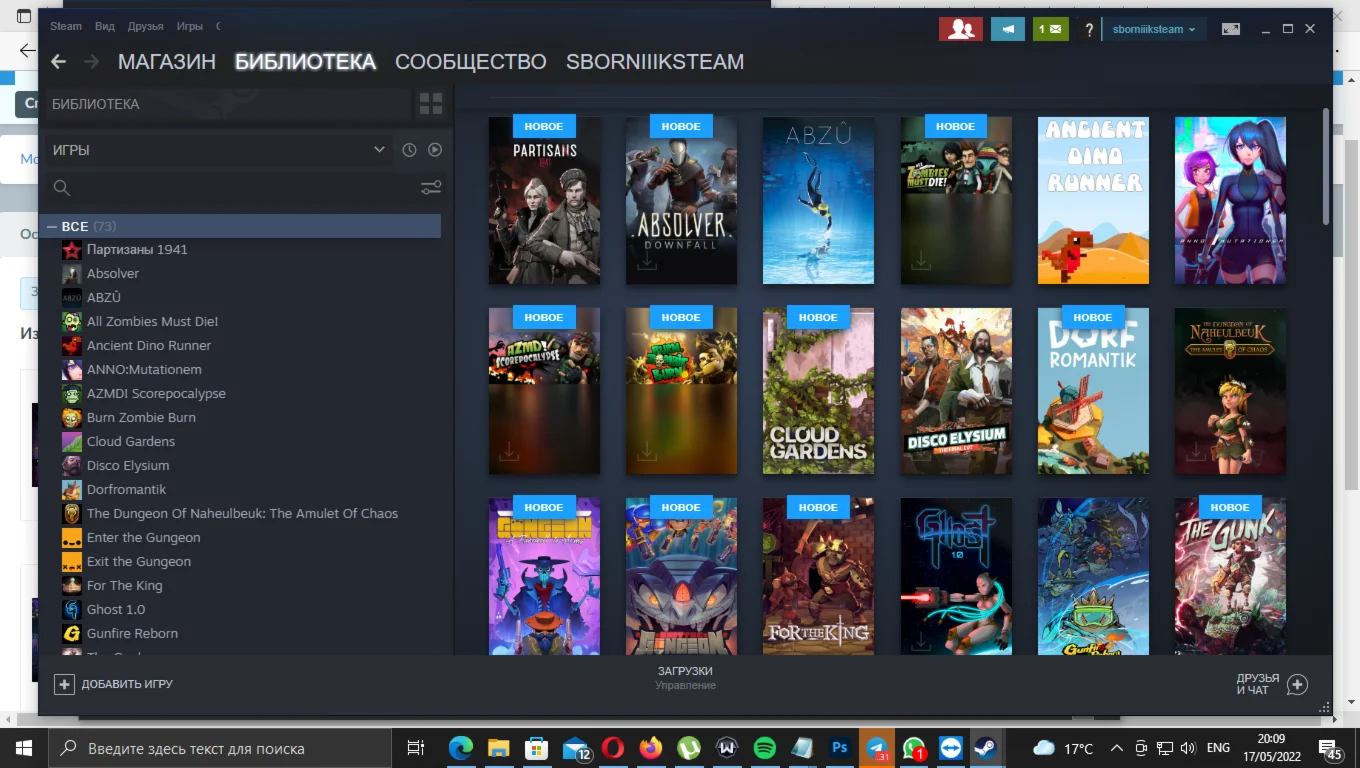Click the recent activity clock icon
The height and width of the screenshot is (768, 1360).
(409, 150)
